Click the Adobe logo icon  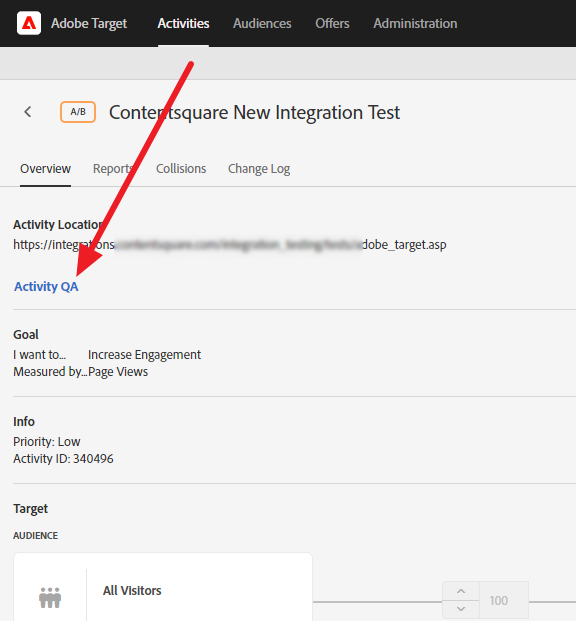29,23
